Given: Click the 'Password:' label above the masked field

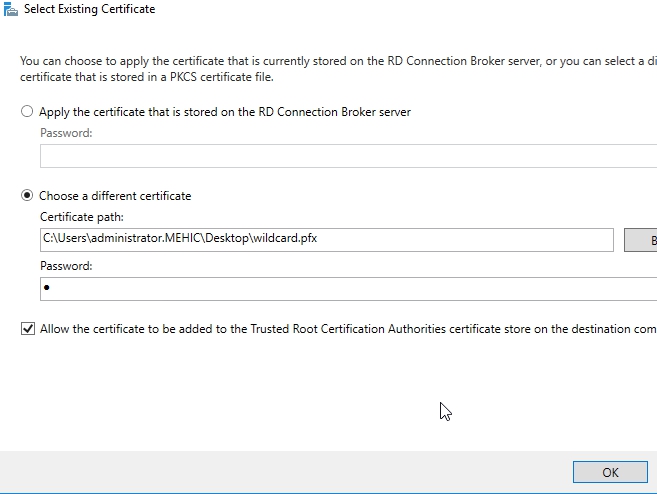Looking at the screenshot, I should (66, 266).
